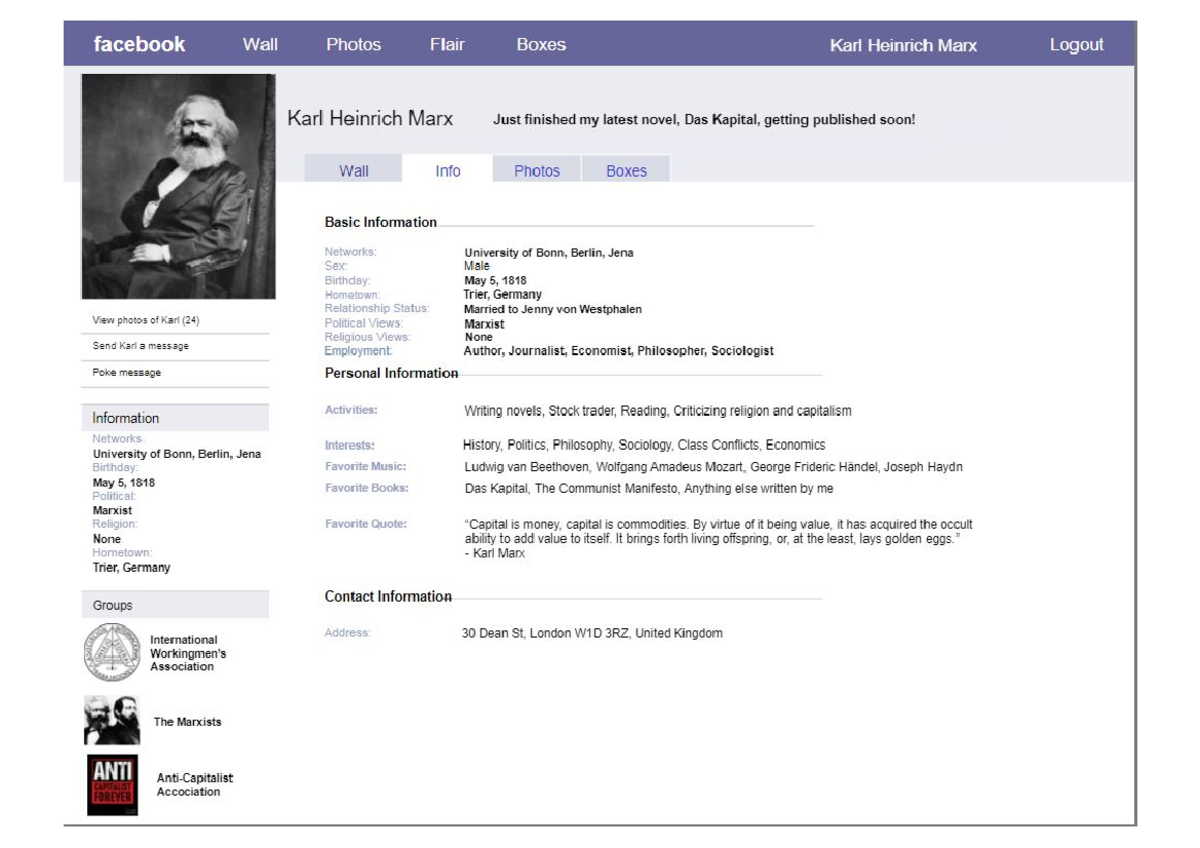Screen dimensions: 1200x848
Task: Open "View photos of Karl (24)"
Action: (x=146, y=318)
